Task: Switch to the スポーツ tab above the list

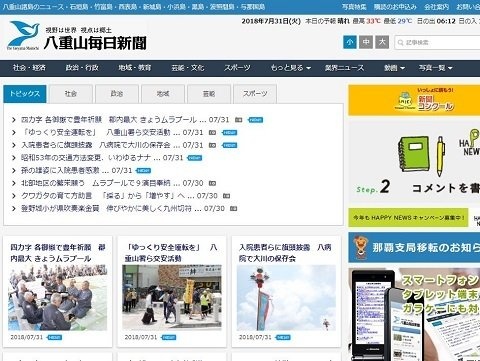Action: pyautogui.click(x=255, y=94)
